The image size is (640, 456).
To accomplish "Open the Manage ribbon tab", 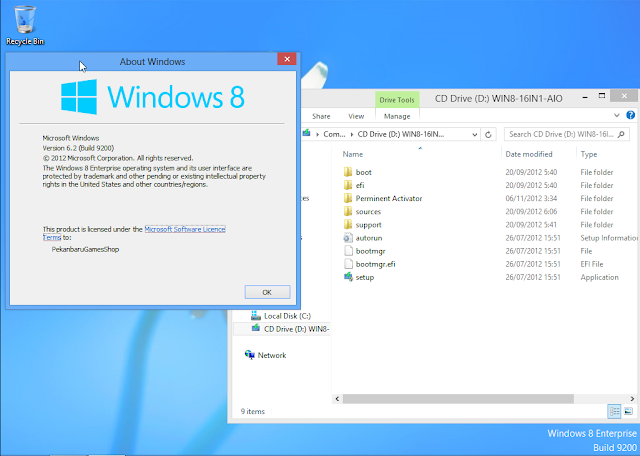I will point(397,116).
